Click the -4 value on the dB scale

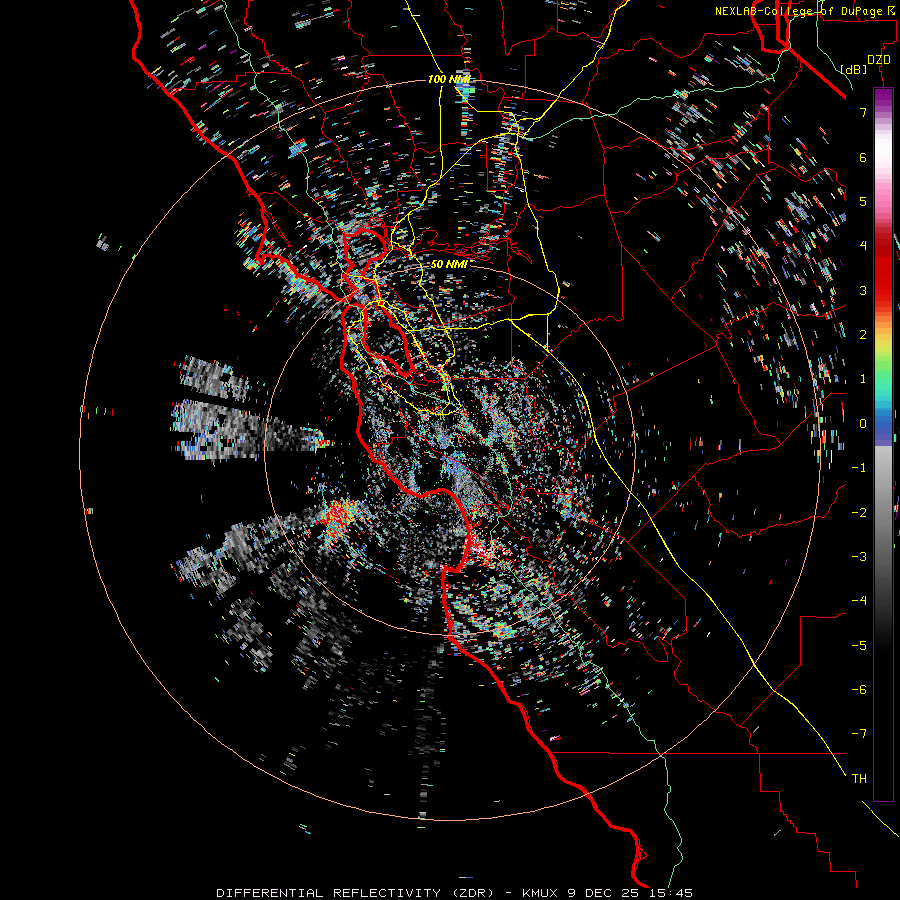click(859, 601)
